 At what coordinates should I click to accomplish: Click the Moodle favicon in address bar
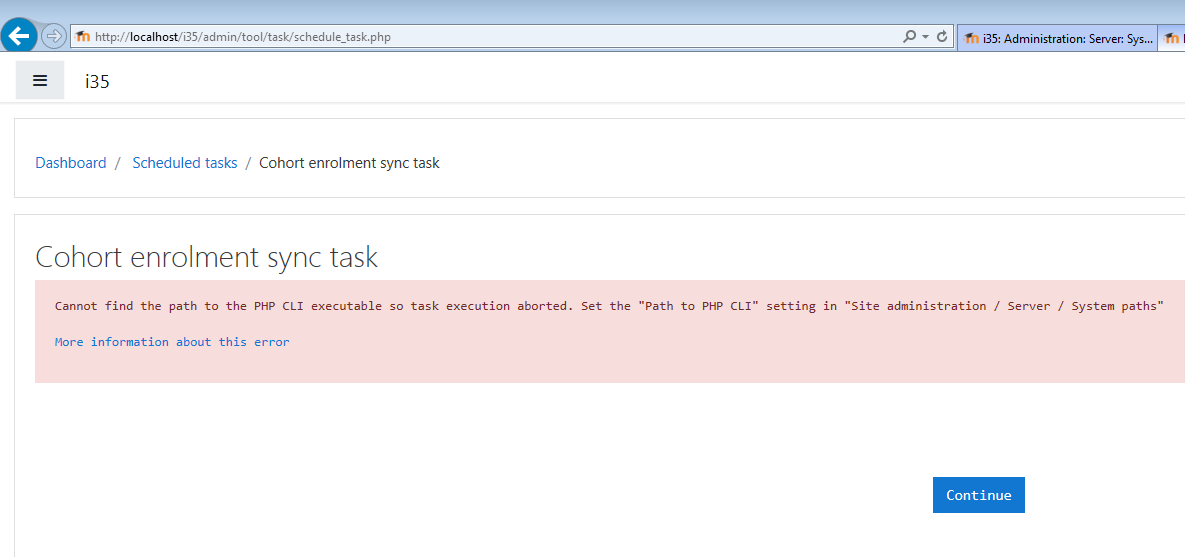83,36
